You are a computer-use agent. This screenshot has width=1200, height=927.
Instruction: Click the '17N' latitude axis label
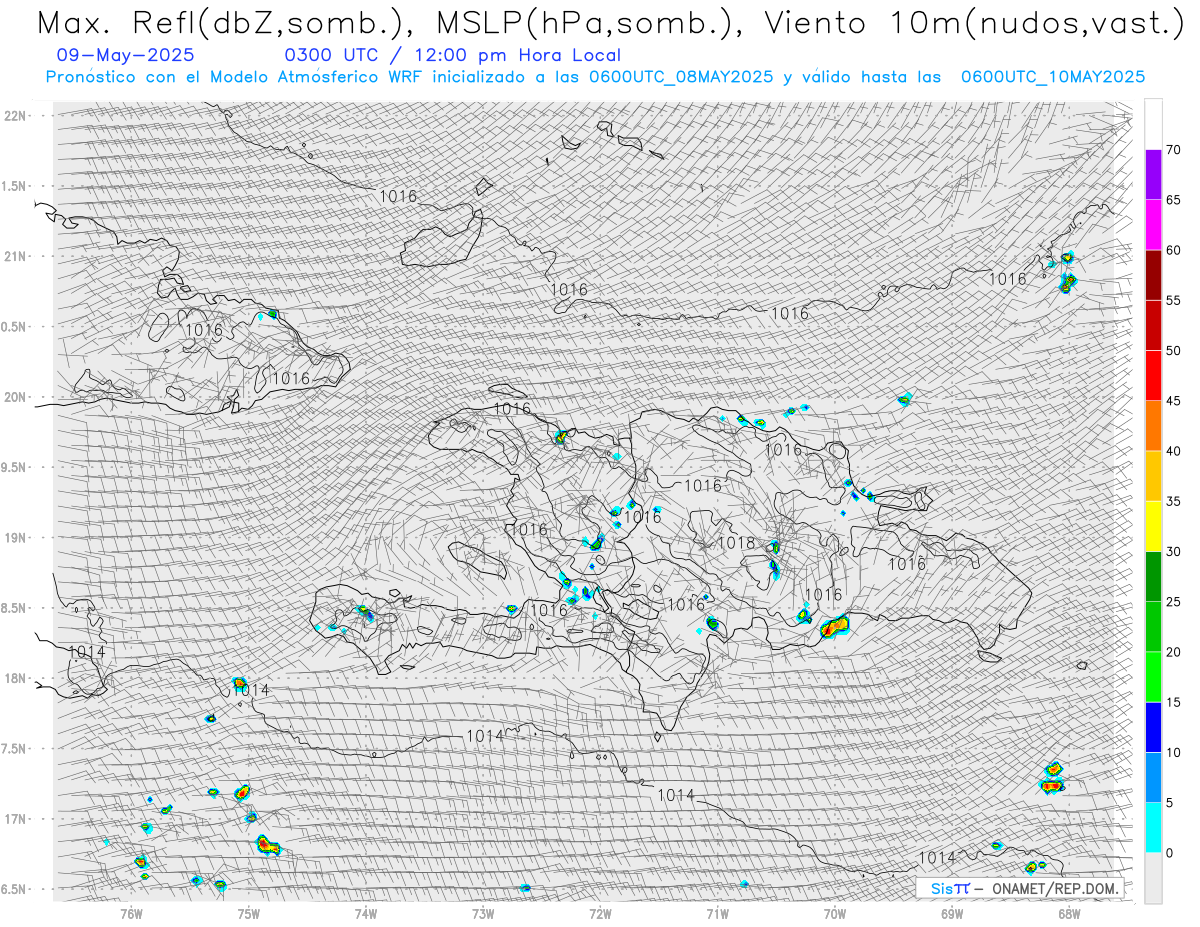pos(14,819)
